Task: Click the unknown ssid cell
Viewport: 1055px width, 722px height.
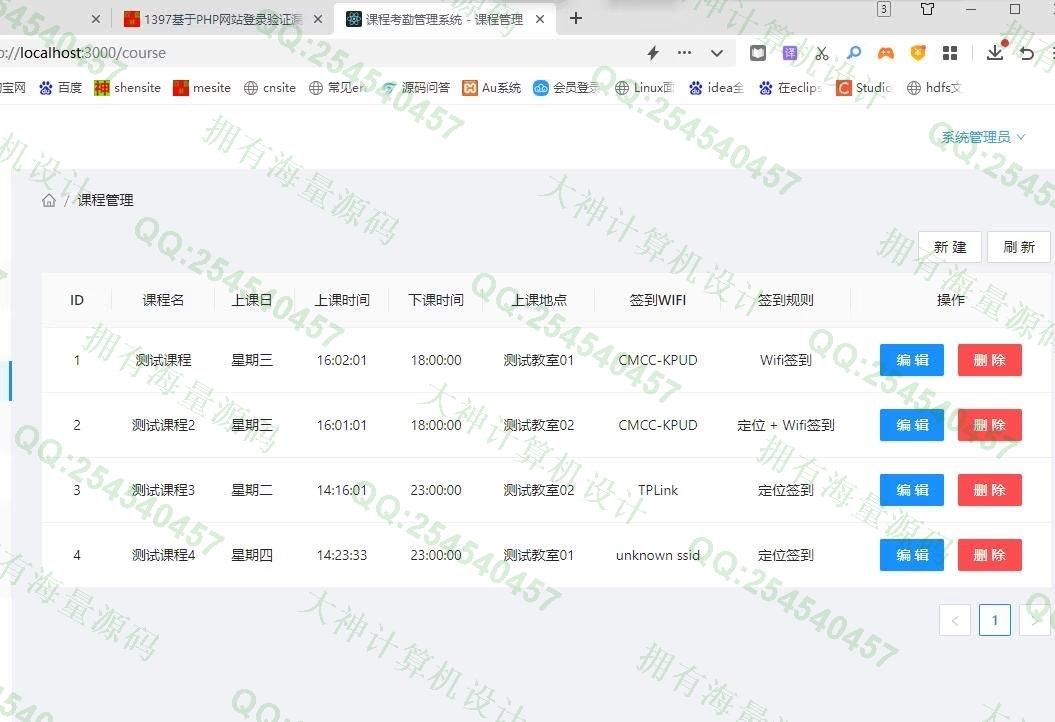Action: click(657, 555)
